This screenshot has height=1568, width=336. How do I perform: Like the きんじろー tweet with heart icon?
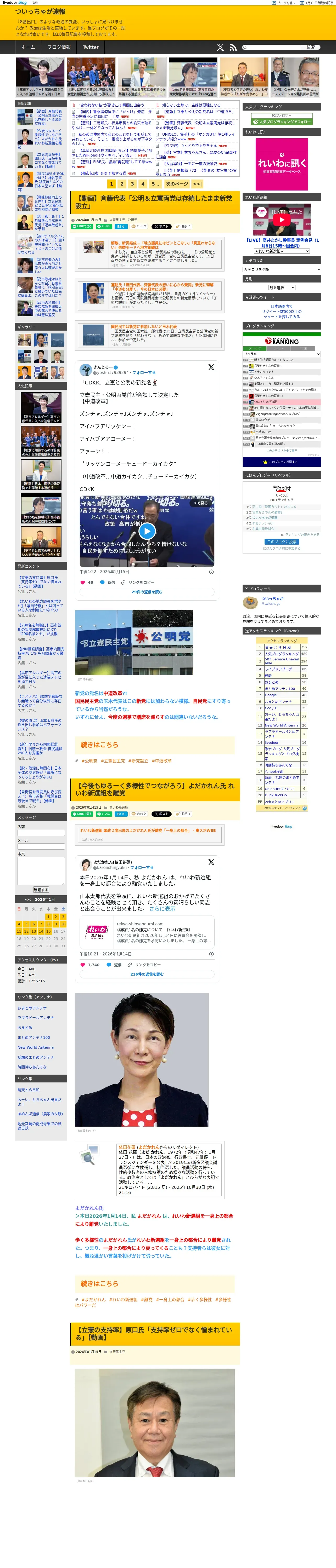tap(83, 583)
